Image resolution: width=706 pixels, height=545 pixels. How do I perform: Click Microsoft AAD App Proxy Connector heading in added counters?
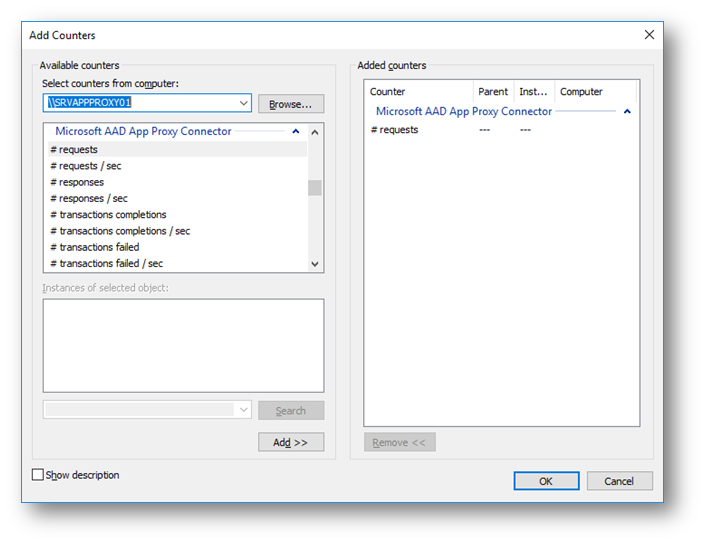pyautogui.click(x=464, y=111)
